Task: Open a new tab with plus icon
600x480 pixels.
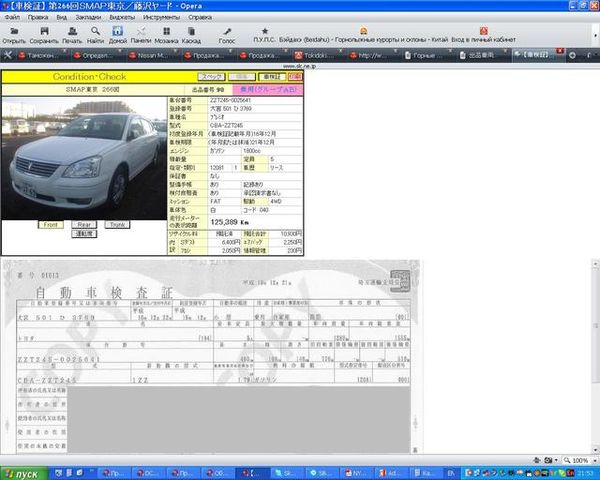Action: click(572, 56)
